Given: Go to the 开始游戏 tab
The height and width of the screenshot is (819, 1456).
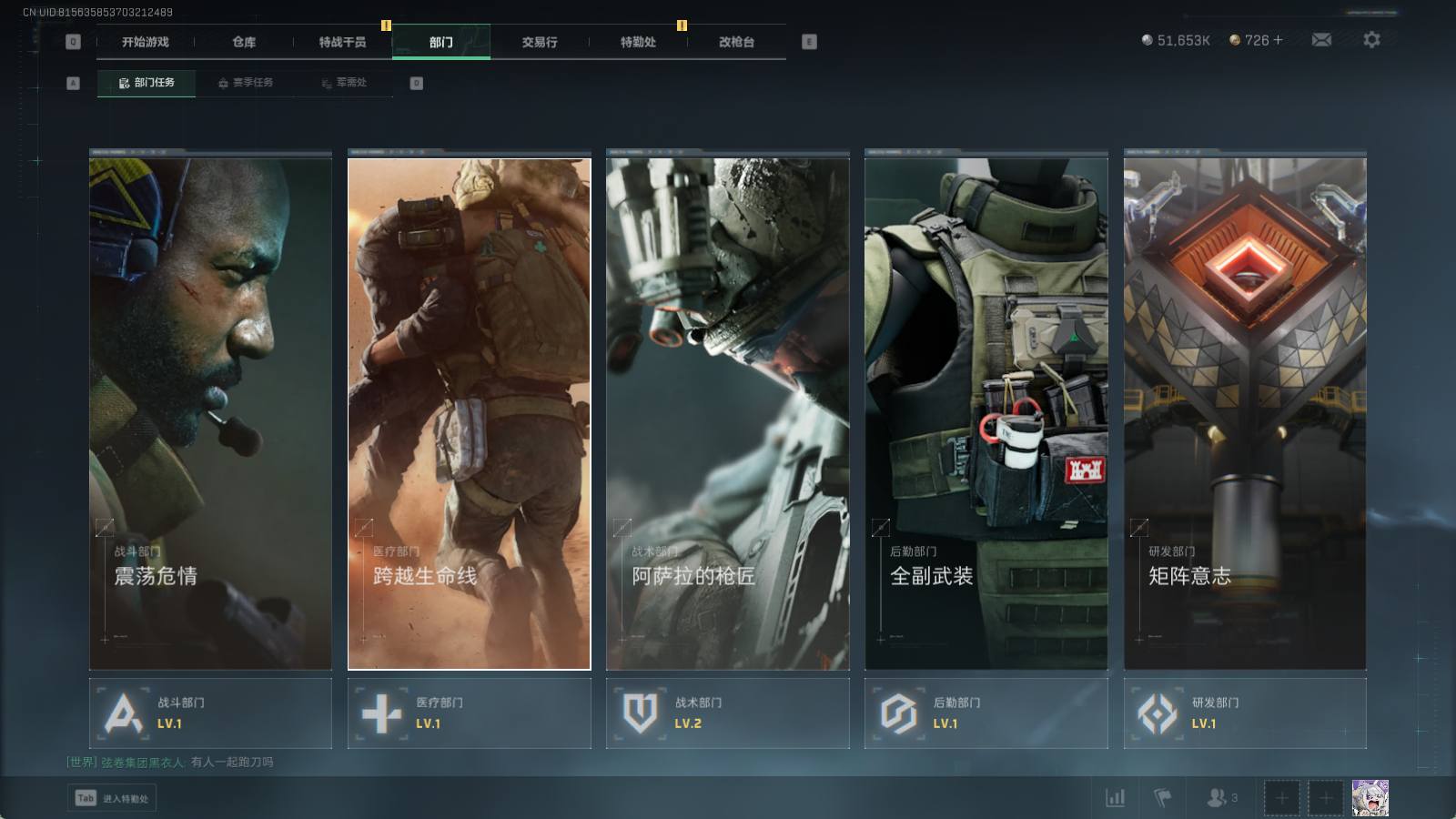Looking at the screenshot, I should click(x=146, y=42).
